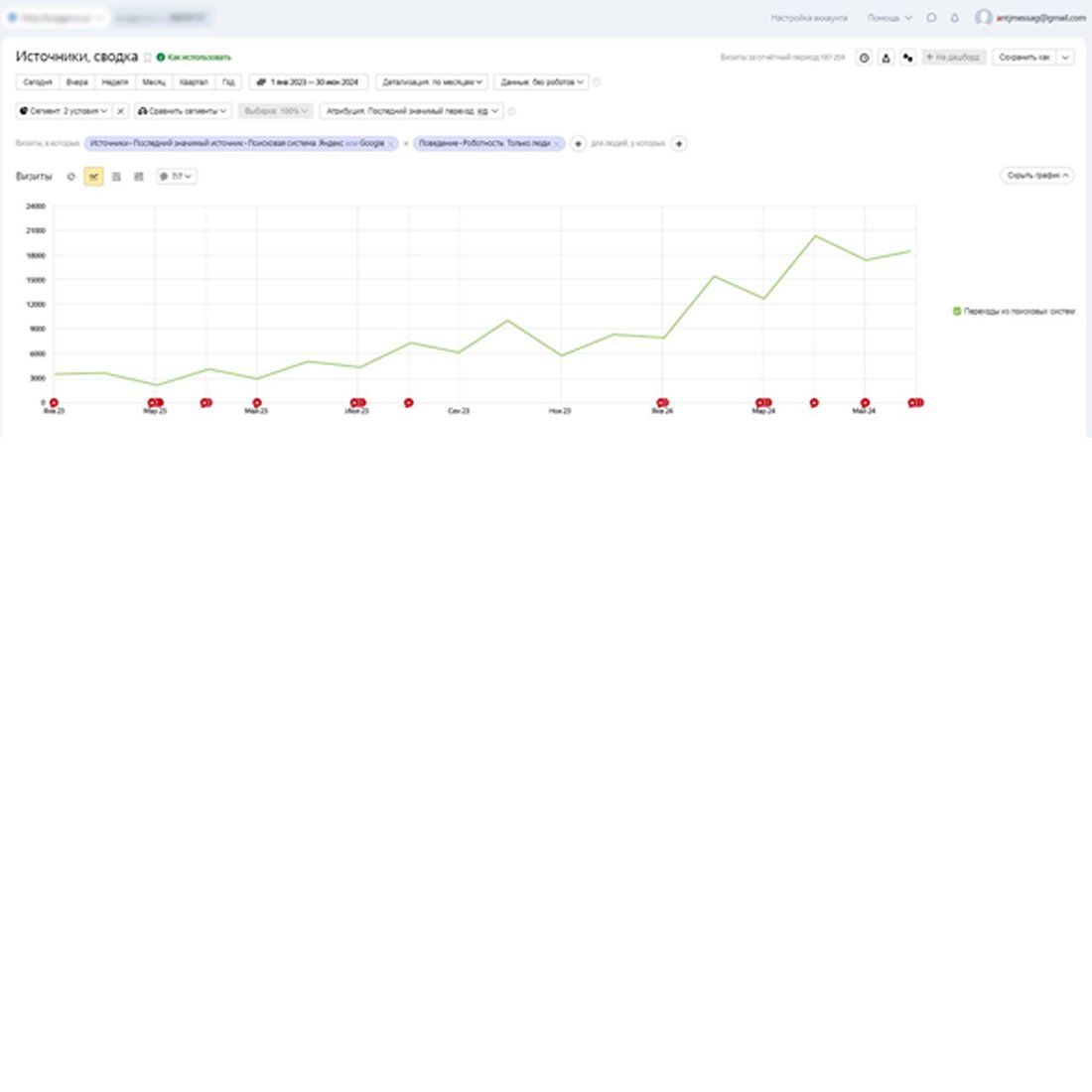Add visit condition with plus icon
Viewport: 1092px width, 1092px height.
tap(578, 144)
